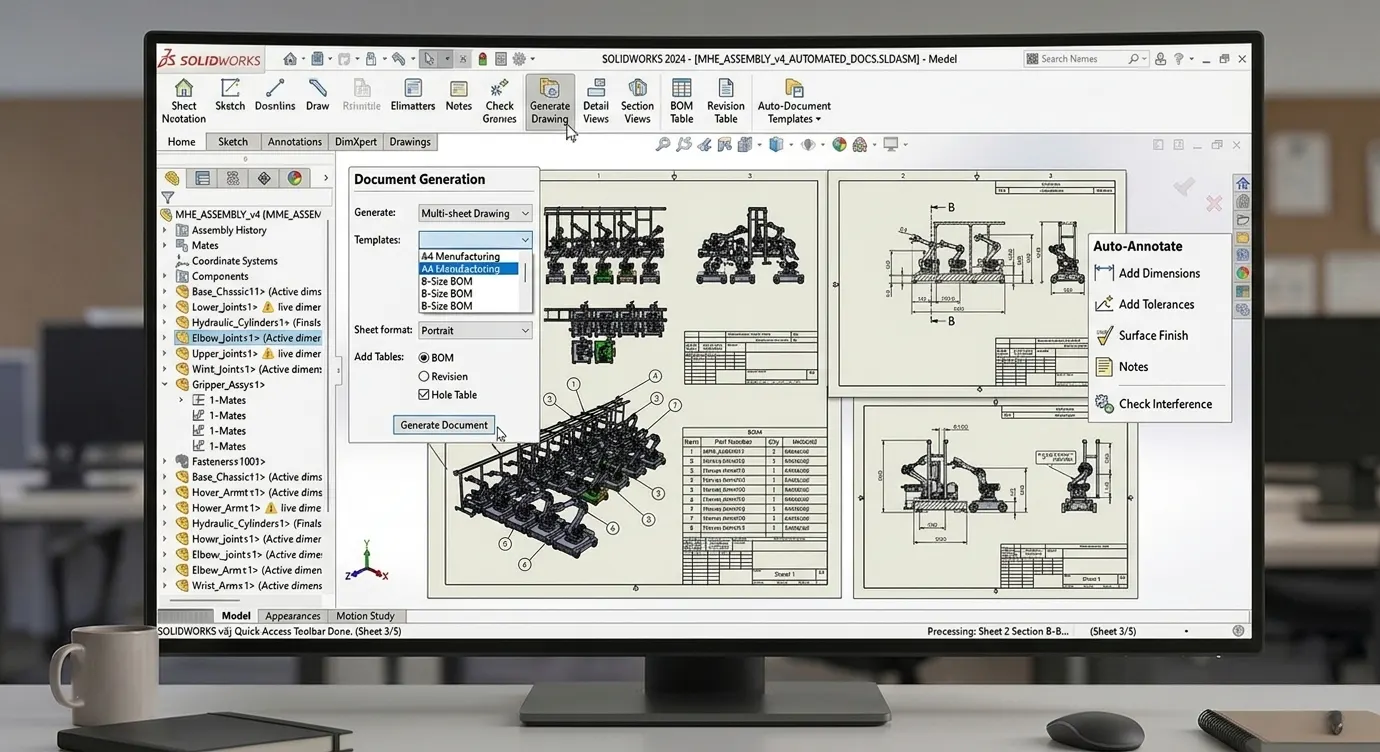Click the Section Views tool
Viewport: 1380px width, 752px height.
(x=637, y=101)
